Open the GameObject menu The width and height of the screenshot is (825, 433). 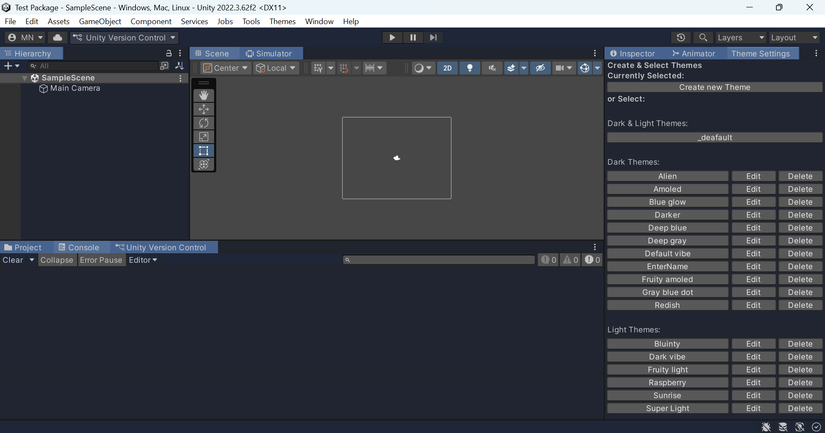[100, 22]
